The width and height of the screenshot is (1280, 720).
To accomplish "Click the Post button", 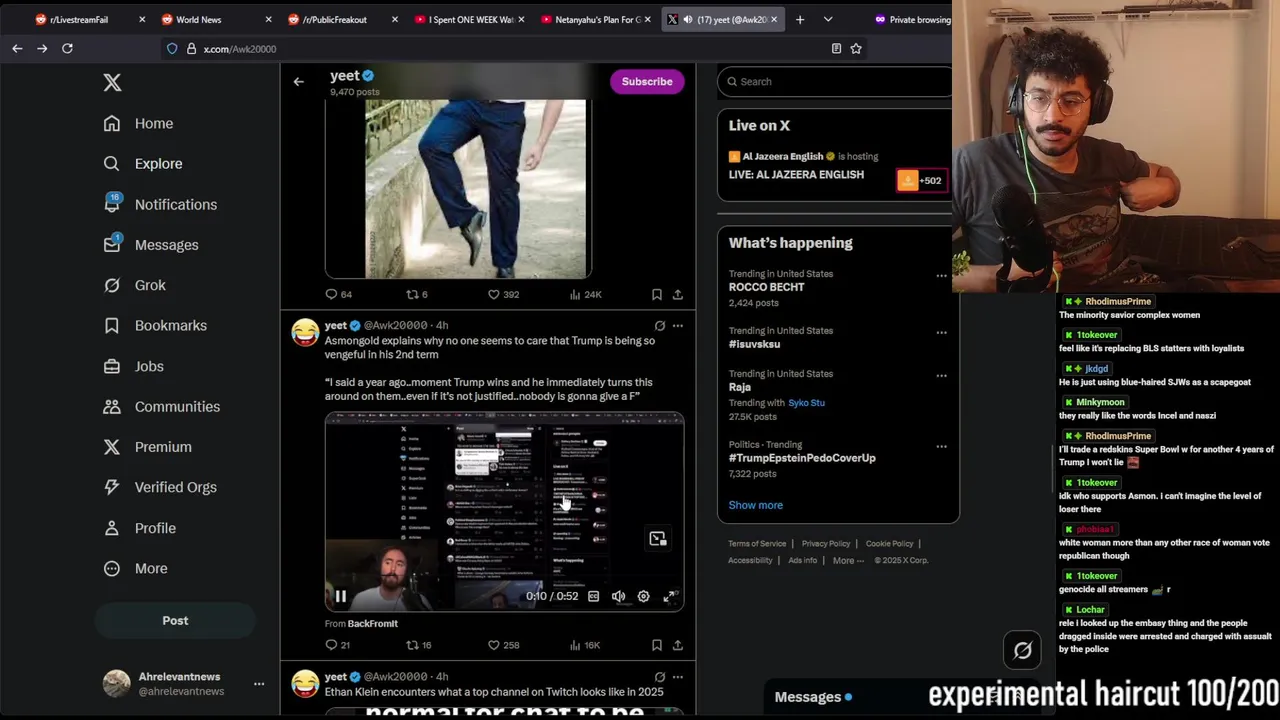I will click(175, 620).
